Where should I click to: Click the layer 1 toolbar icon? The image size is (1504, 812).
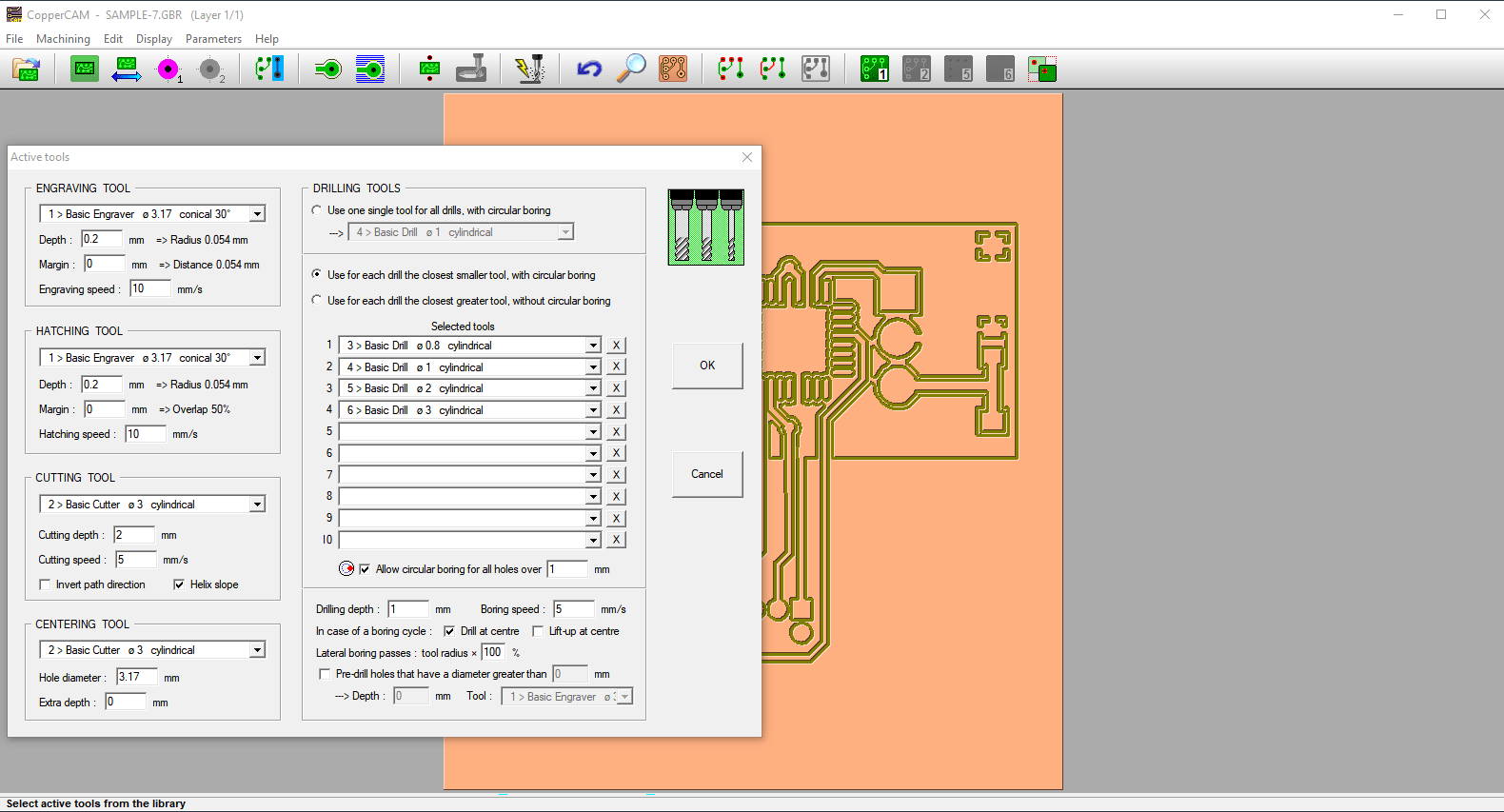coord(874,69)
